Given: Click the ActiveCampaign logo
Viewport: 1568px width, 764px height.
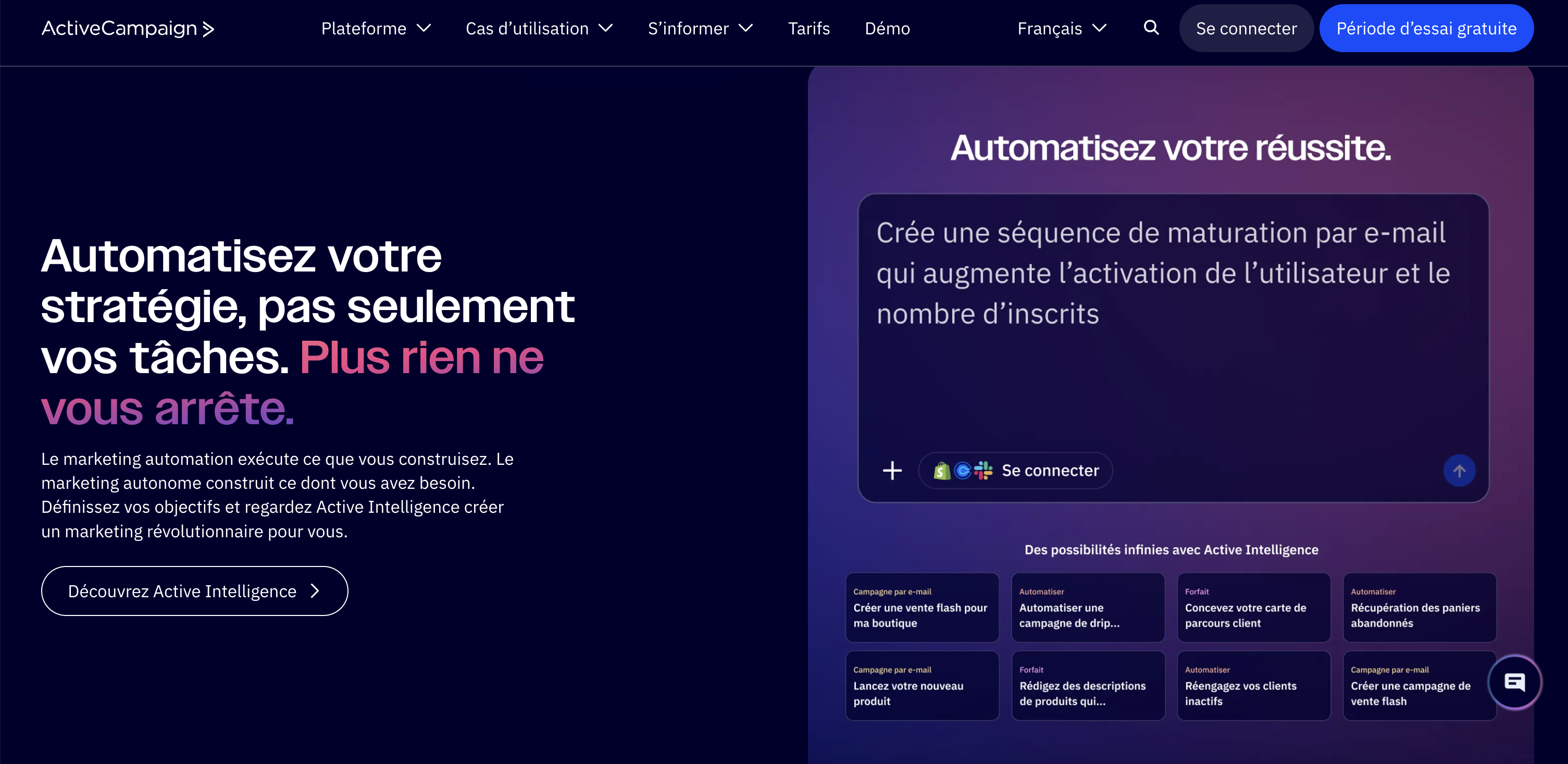Looking at the screenshot, I should click(127, 28).
